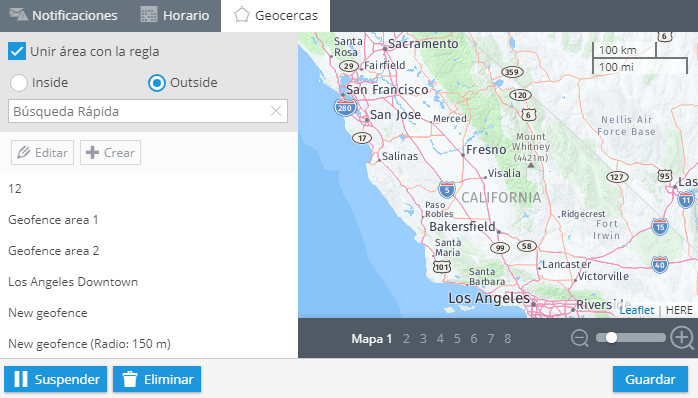Image resolution: width=698 pixels, height=398 pixels.
Task: Select the Geocercas tab
Action: click(x=276, y=16)
